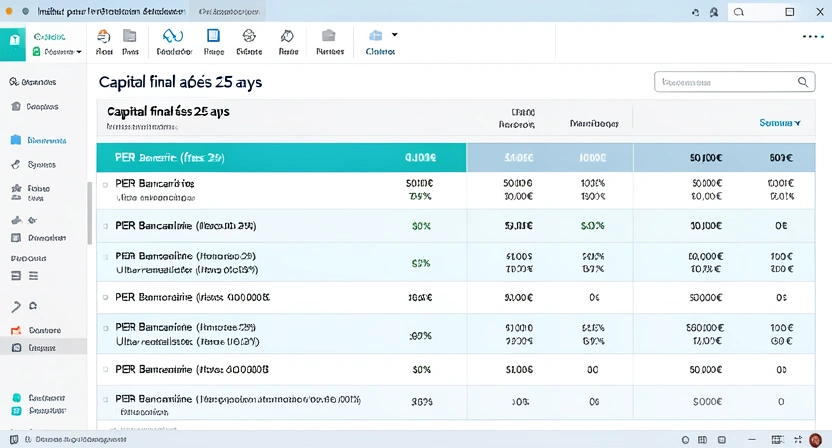This screenshot has height=448, width=832.
Task: Select the blue highlighted item in left sidebar
Action: pyautogui.click(x=40, y=141)
